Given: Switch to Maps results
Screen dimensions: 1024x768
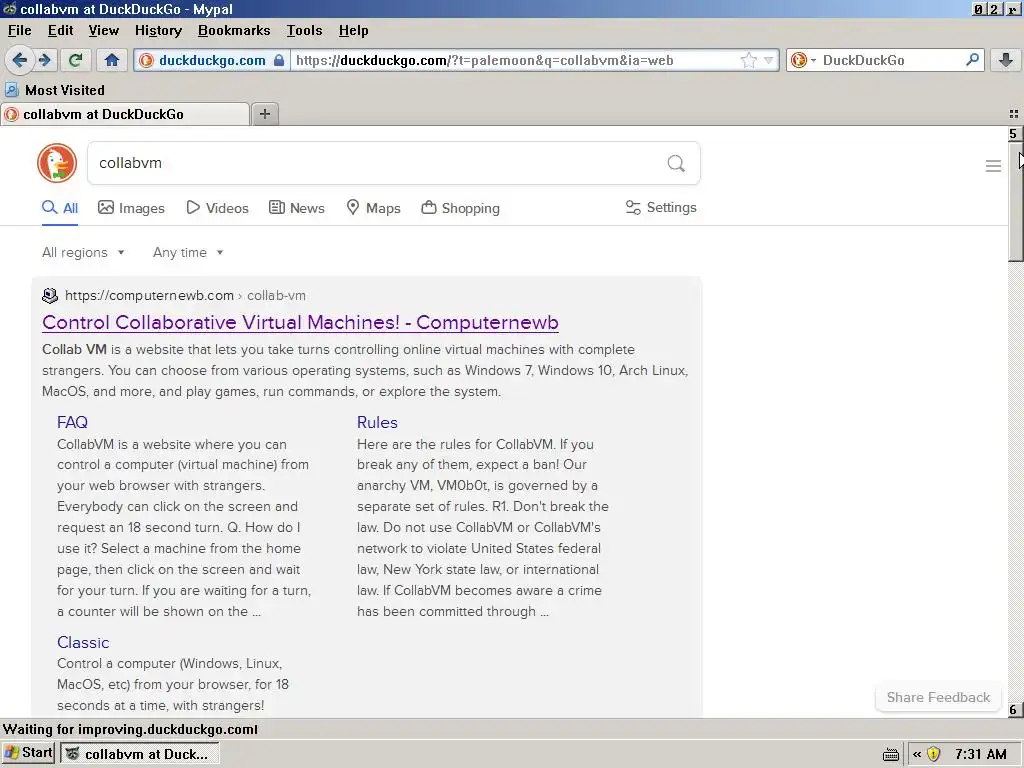Looking at the screenshot, I should [373, 208].
